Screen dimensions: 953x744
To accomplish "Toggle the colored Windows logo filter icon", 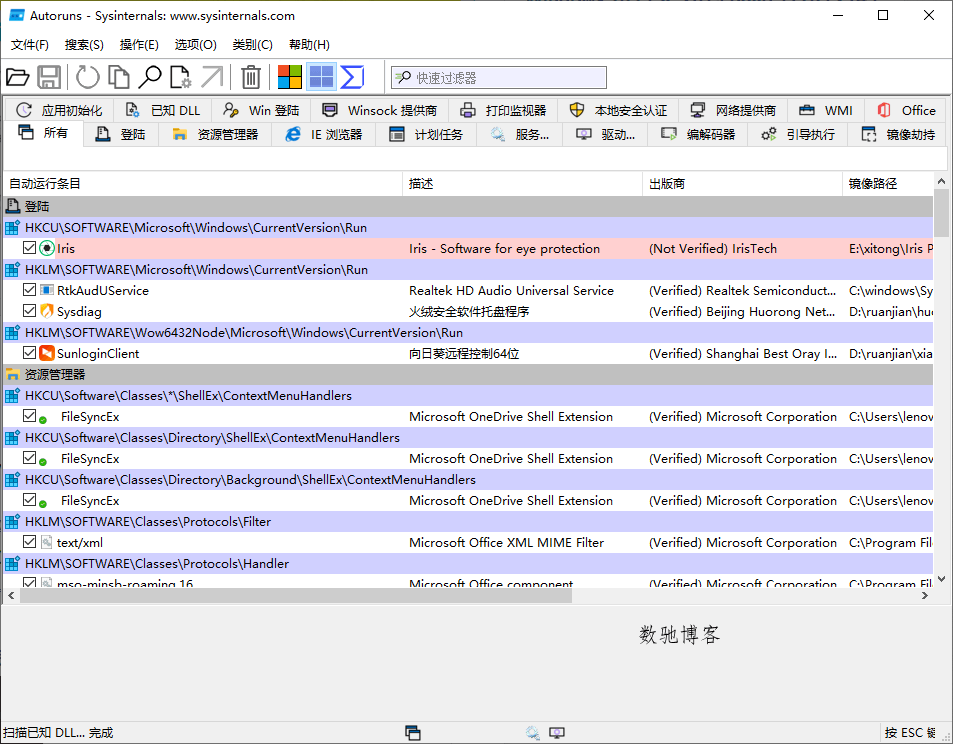I will (x=290, y=77).
